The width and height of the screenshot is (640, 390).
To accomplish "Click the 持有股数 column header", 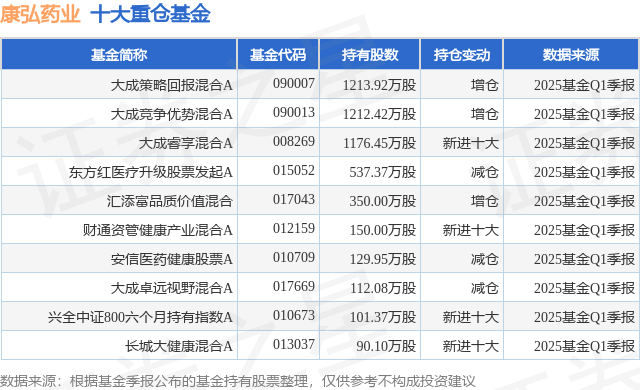I will tap(370, 55).
